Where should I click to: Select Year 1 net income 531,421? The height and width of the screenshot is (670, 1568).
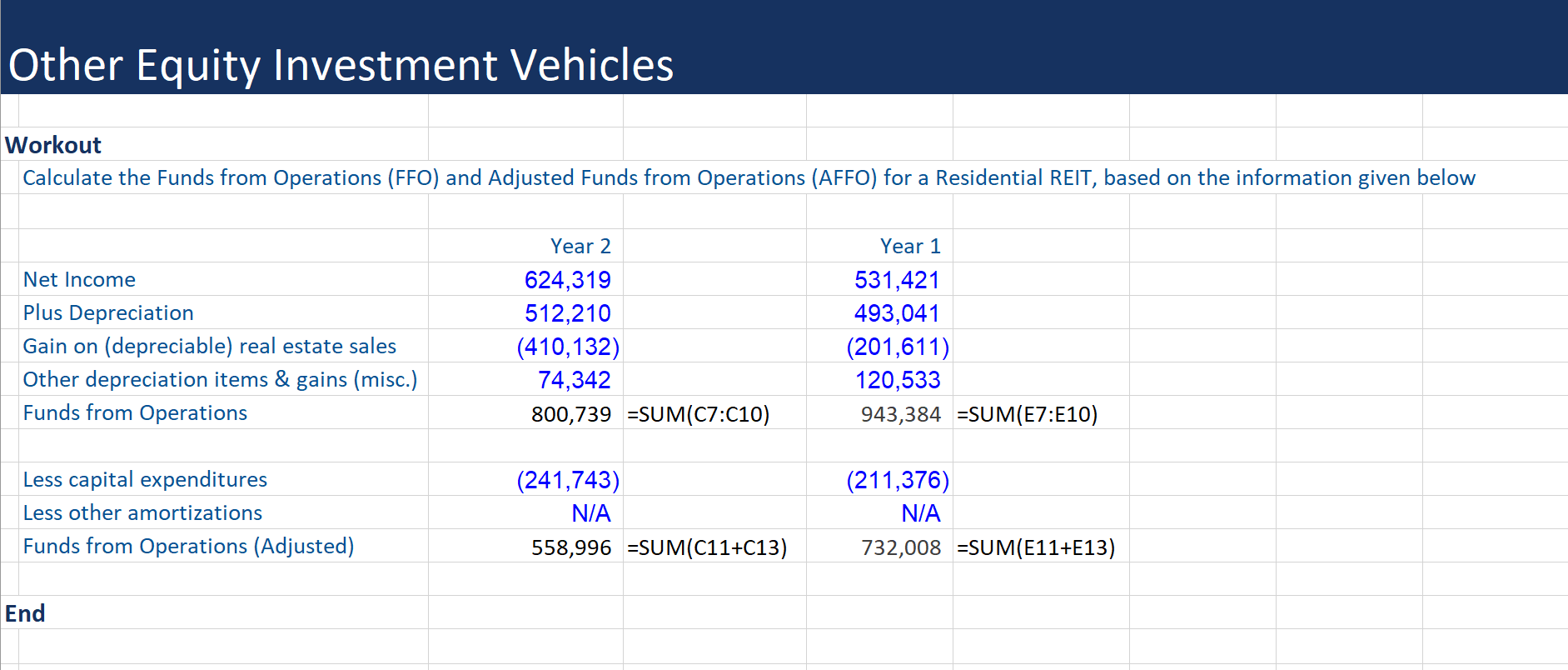click(898, 280)
